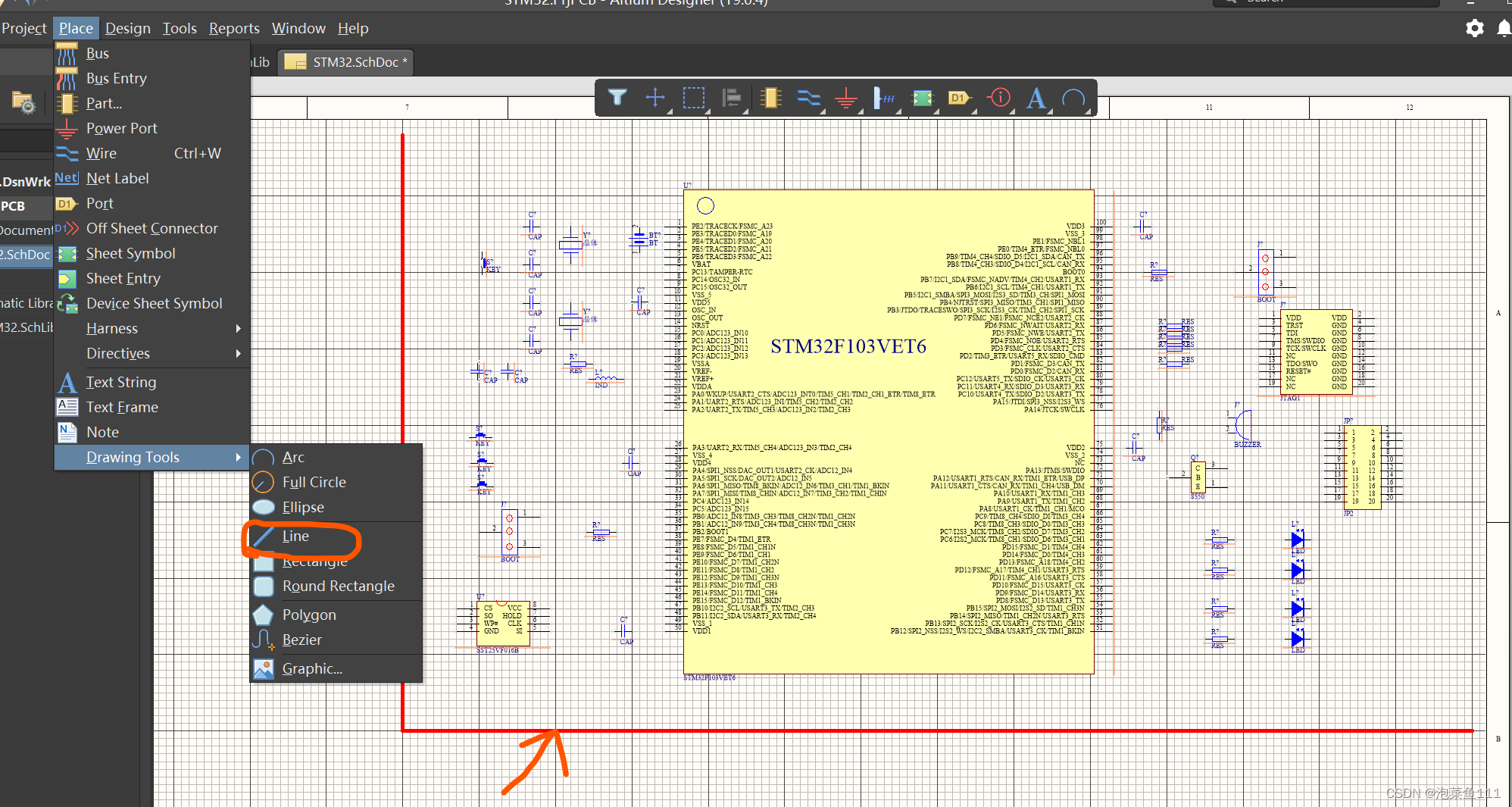Viewport: 1512px width, 807px height.
Task: Choose Wire Ctrl+W menu item
Action: point(152,153)
